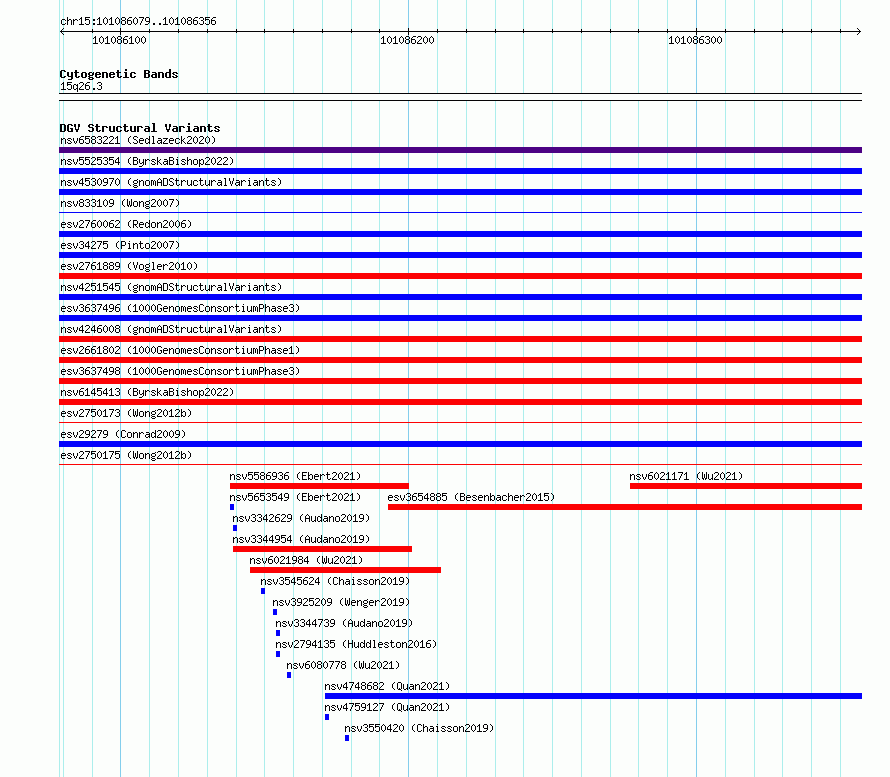Click the red nsv6021171 variant bar
The image size is (890, 777).
pos(746,486)
